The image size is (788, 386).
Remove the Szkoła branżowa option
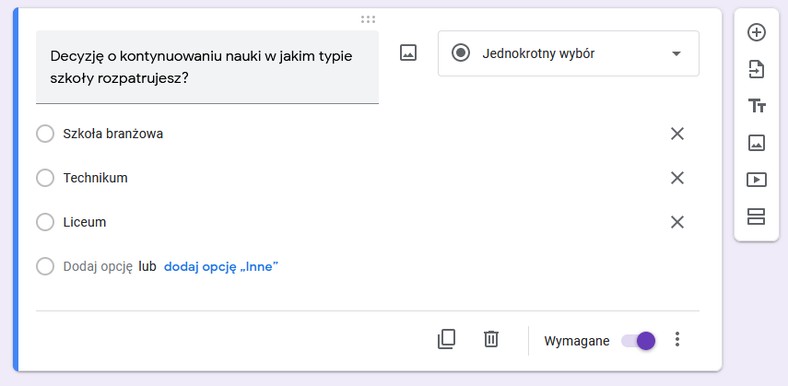(677, 134)
